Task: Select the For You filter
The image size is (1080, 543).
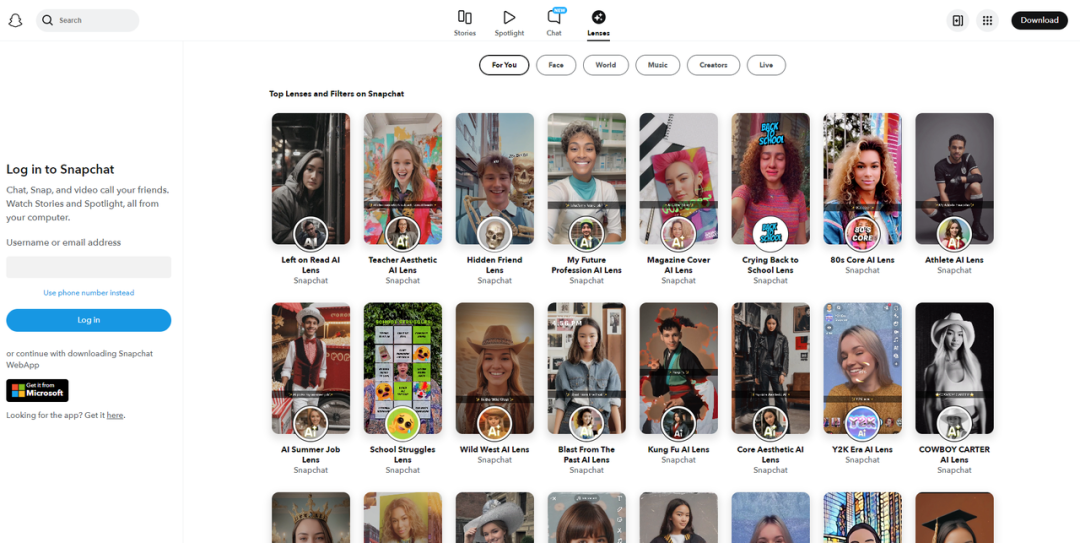Action: [x=504, y=65]
